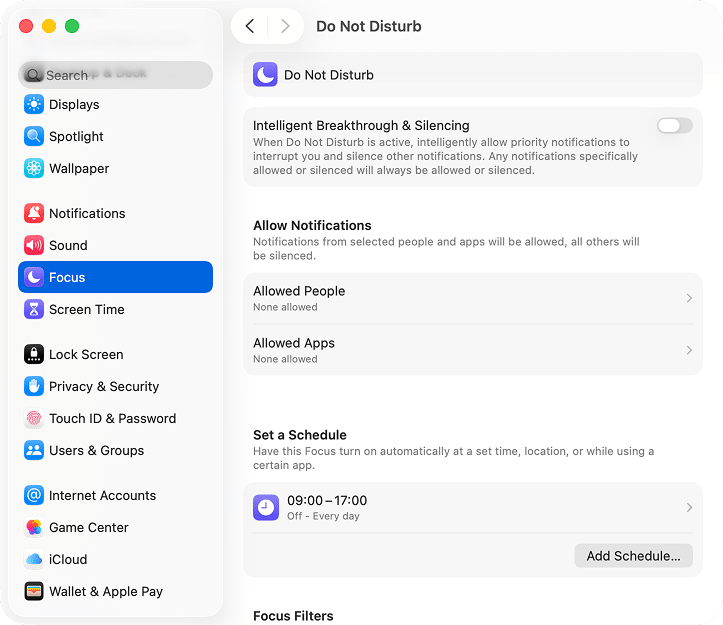Open Displays settings

click(115, 104)
